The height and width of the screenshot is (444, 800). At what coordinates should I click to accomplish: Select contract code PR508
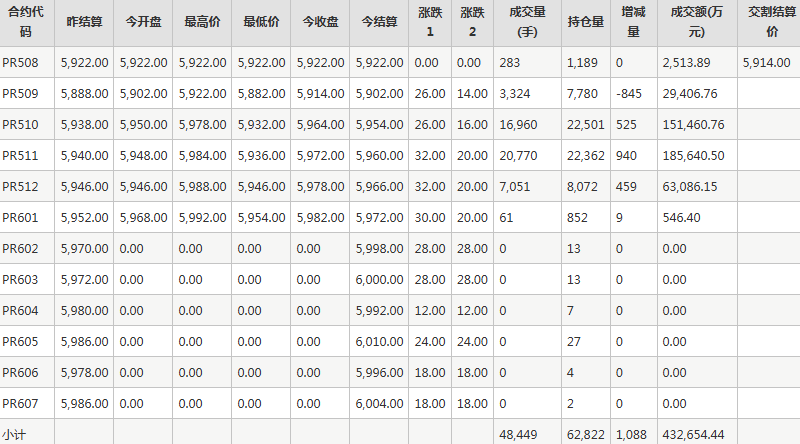(x=20, y=63)
